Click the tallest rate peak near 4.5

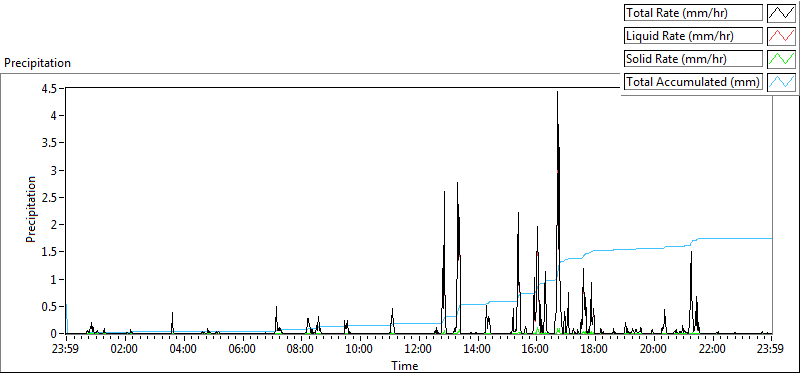click(557, 93)
